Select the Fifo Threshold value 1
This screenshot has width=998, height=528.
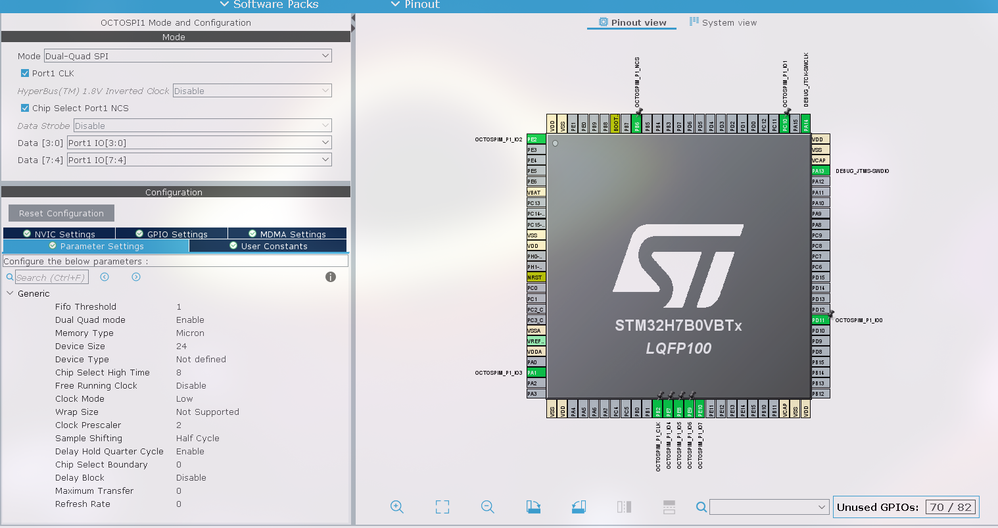pos(179,307)
